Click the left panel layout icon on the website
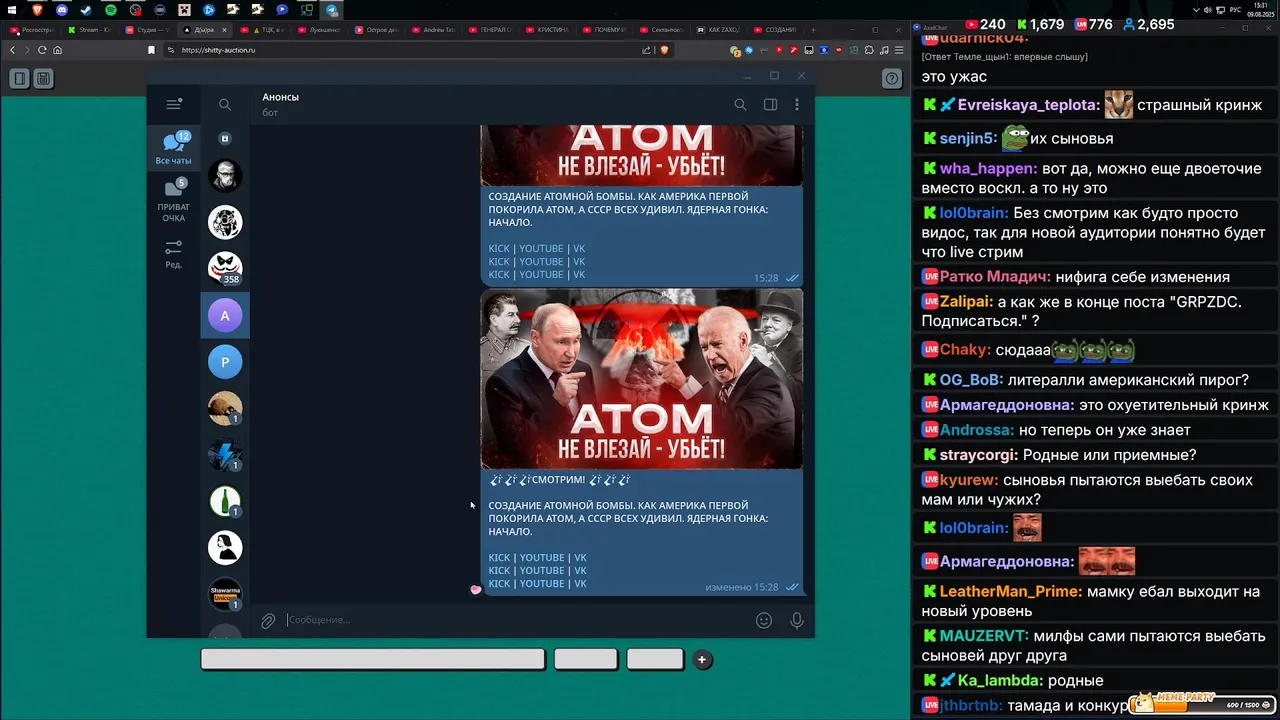Viewport: 1280px width, 720px height. [x=20, y=78]
